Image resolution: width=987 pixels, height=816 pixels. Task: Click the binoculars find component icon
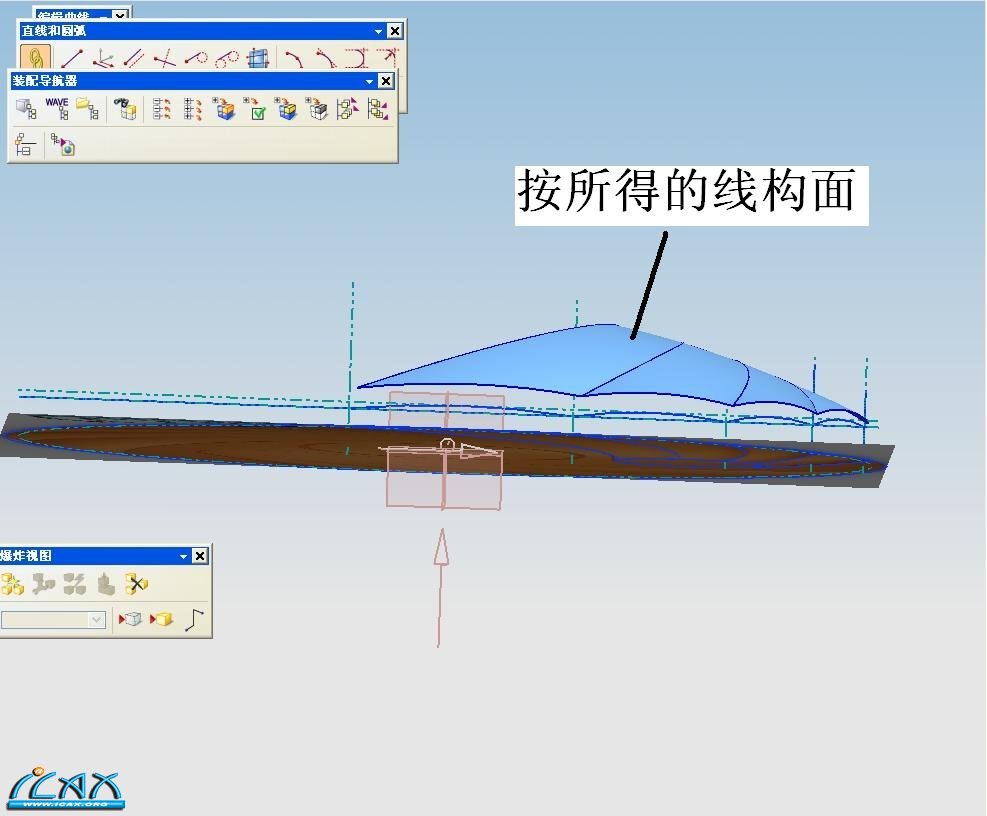pyautogui.click(x=125, y=109)
